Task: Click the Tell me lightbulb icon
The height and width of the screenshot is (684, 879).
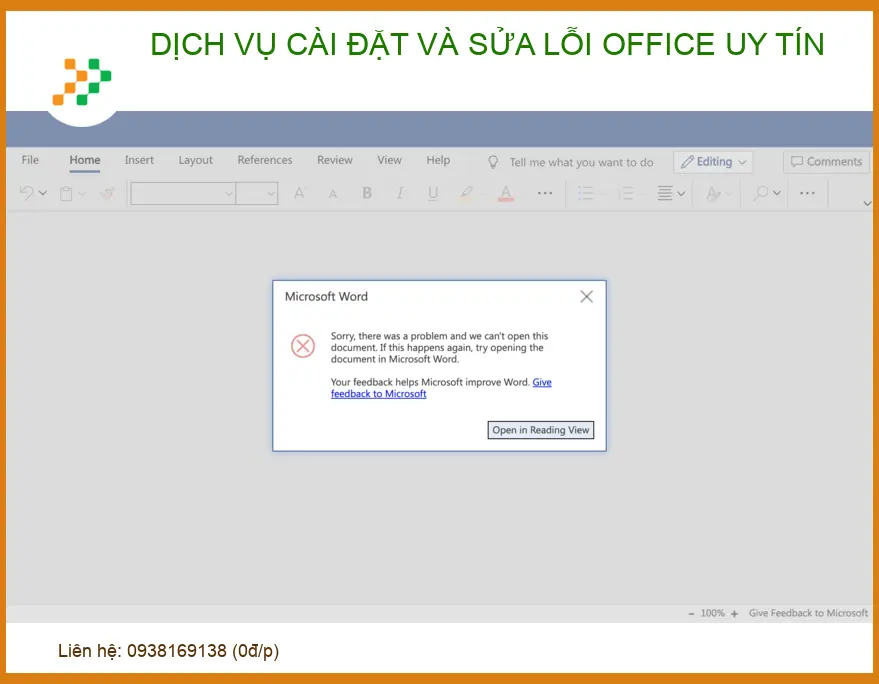Action: point(493,162)
